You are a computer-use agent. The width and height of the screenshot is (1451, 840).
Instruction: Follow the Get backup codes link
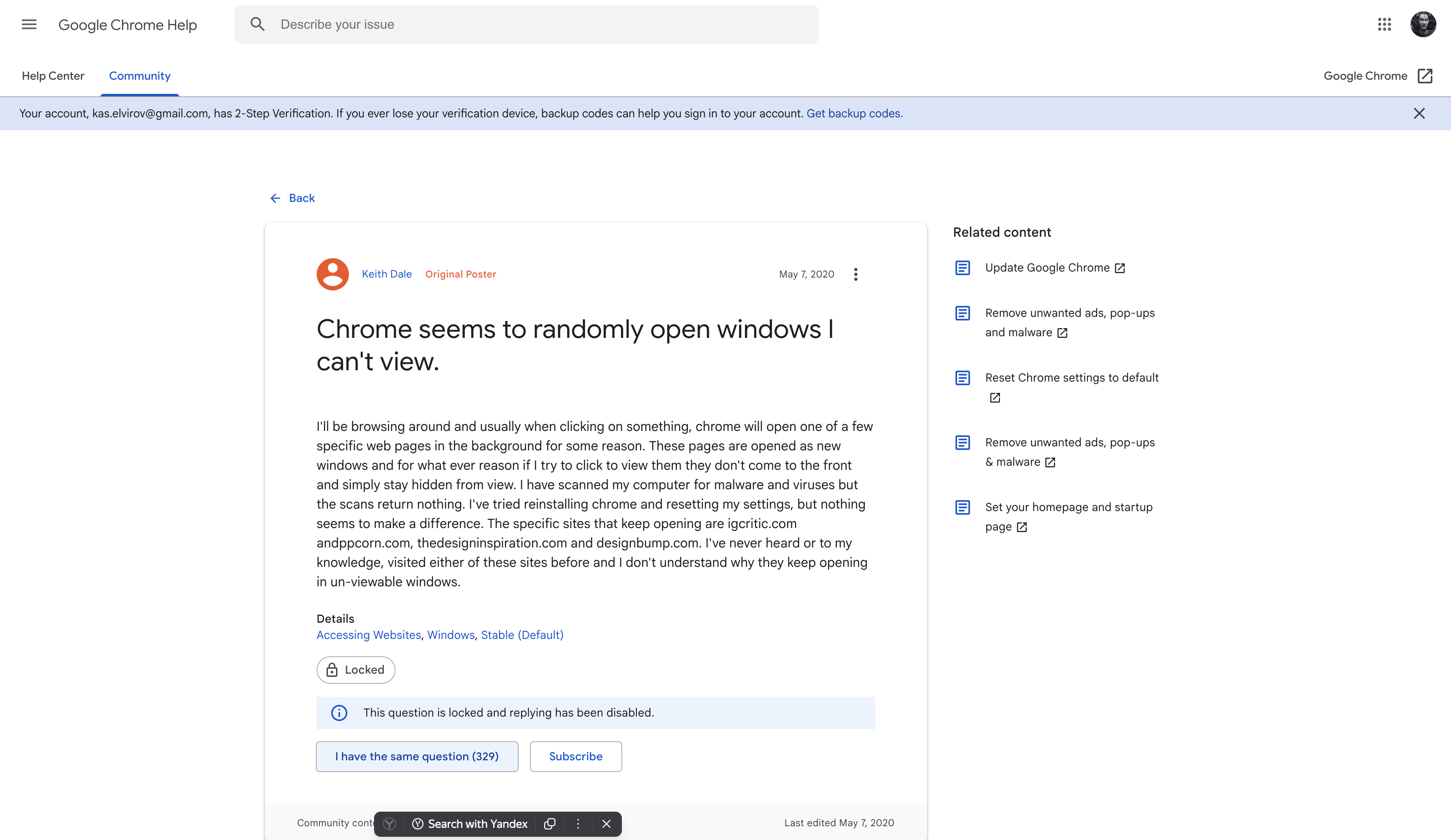pos(854,113)
